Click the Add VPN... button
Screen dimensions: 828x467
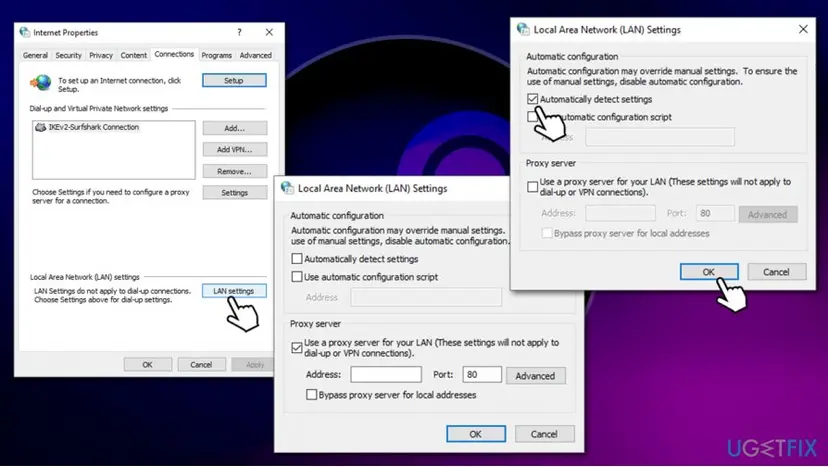pyautogui.click(x=234, y=150)
